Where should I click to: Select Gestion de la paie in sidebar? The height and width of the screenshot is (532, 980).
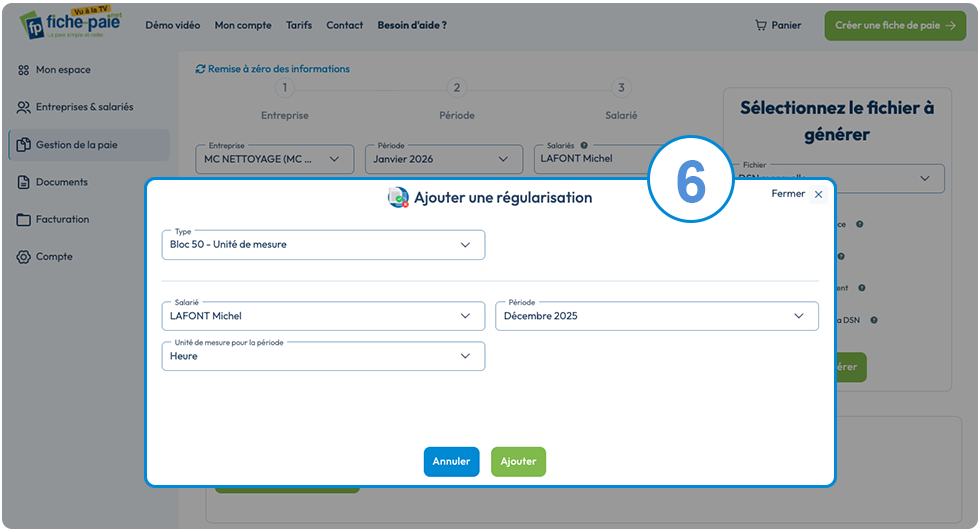[89, 145]
